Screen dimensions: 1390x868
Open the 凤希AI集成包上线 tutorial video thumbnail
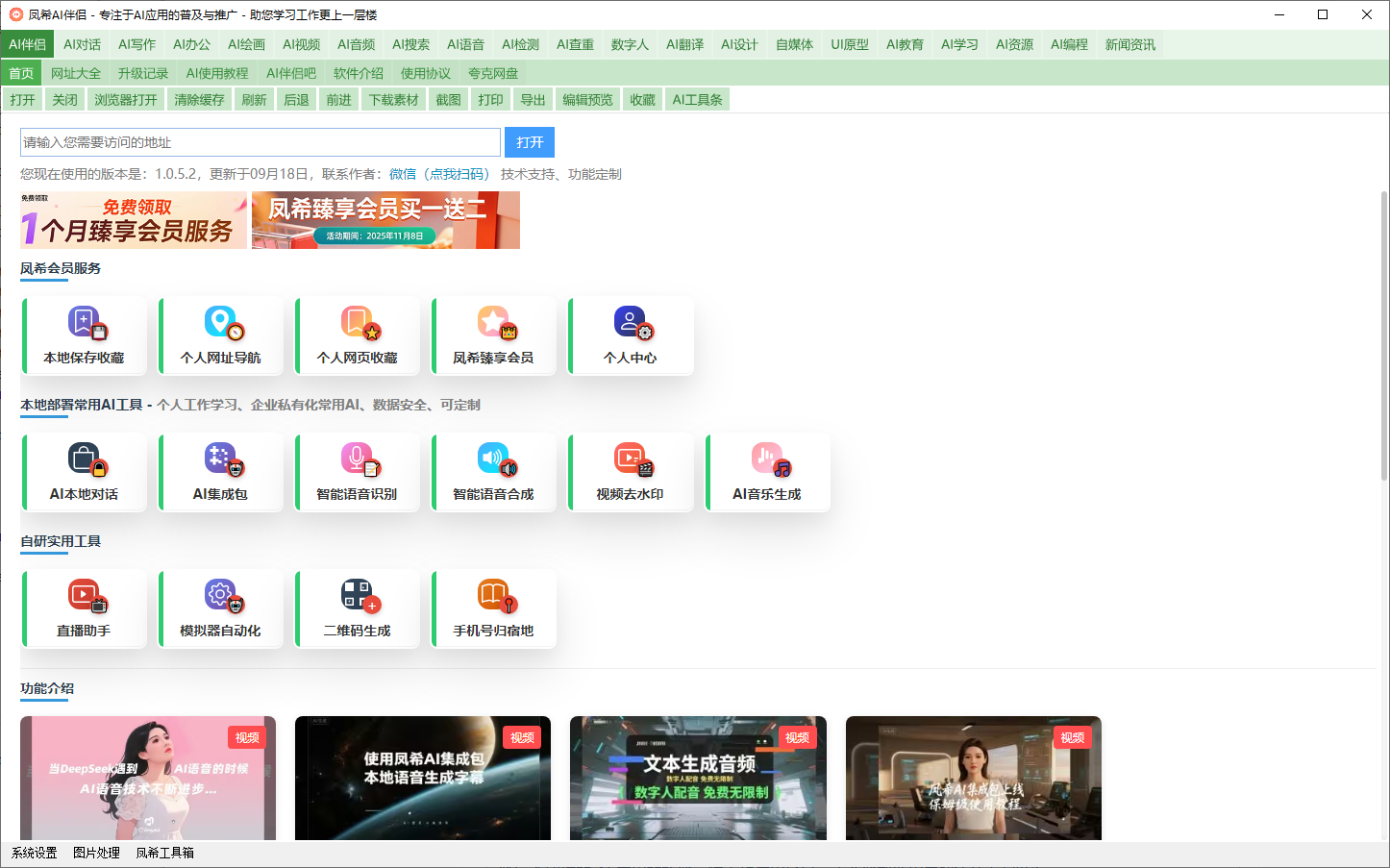pyautogui.click(x=974, y=778)
